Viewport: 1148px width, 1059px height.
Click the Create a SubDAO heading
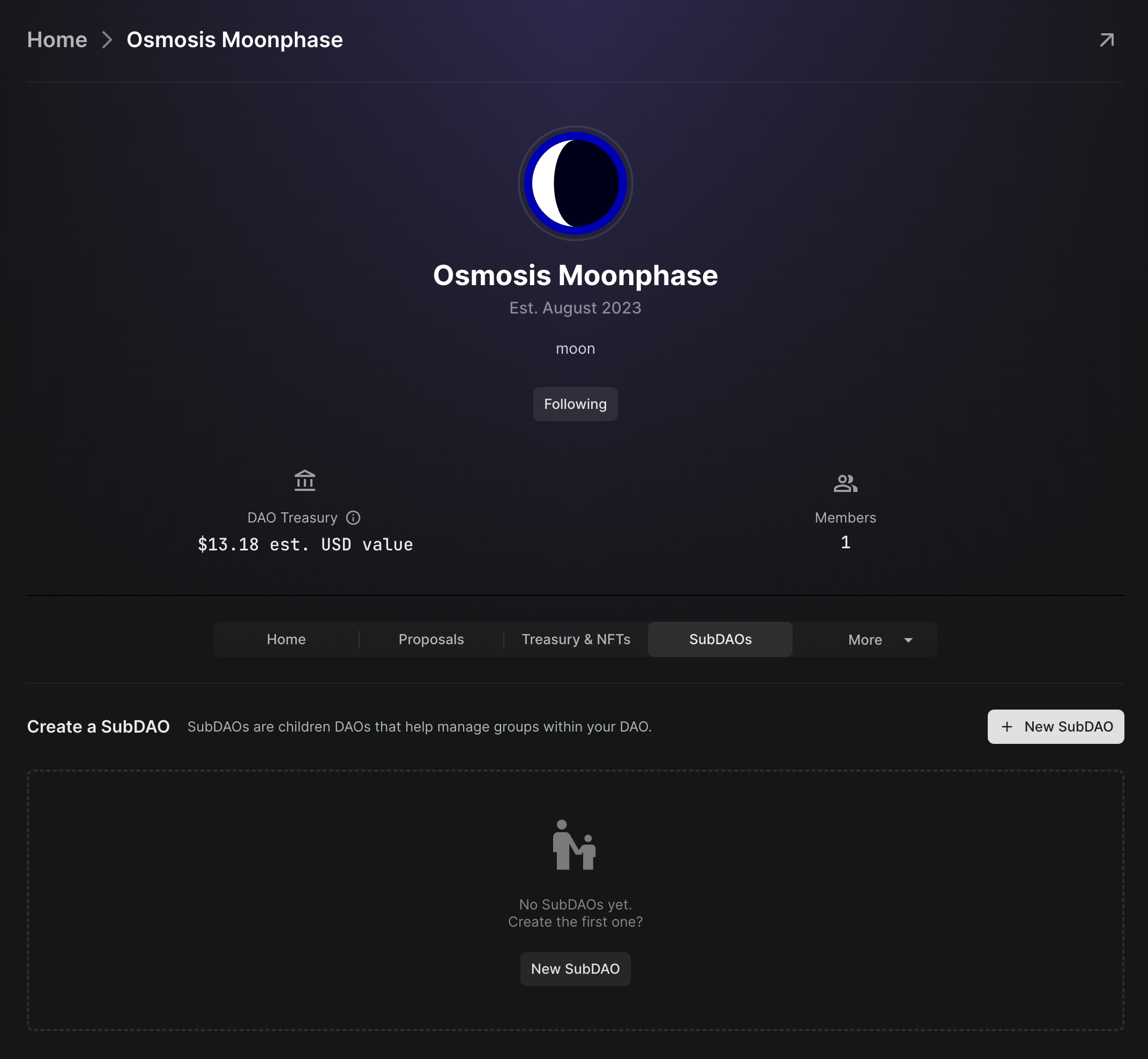point(99,727)
